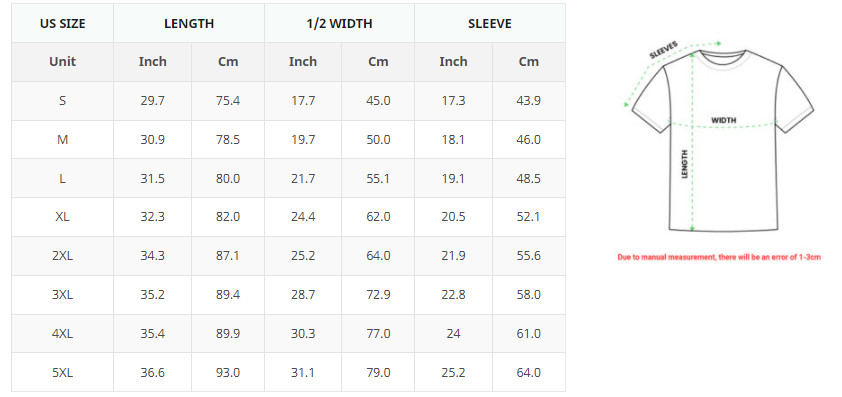Click the S size row label
The image size is (842, 397).
62,100
